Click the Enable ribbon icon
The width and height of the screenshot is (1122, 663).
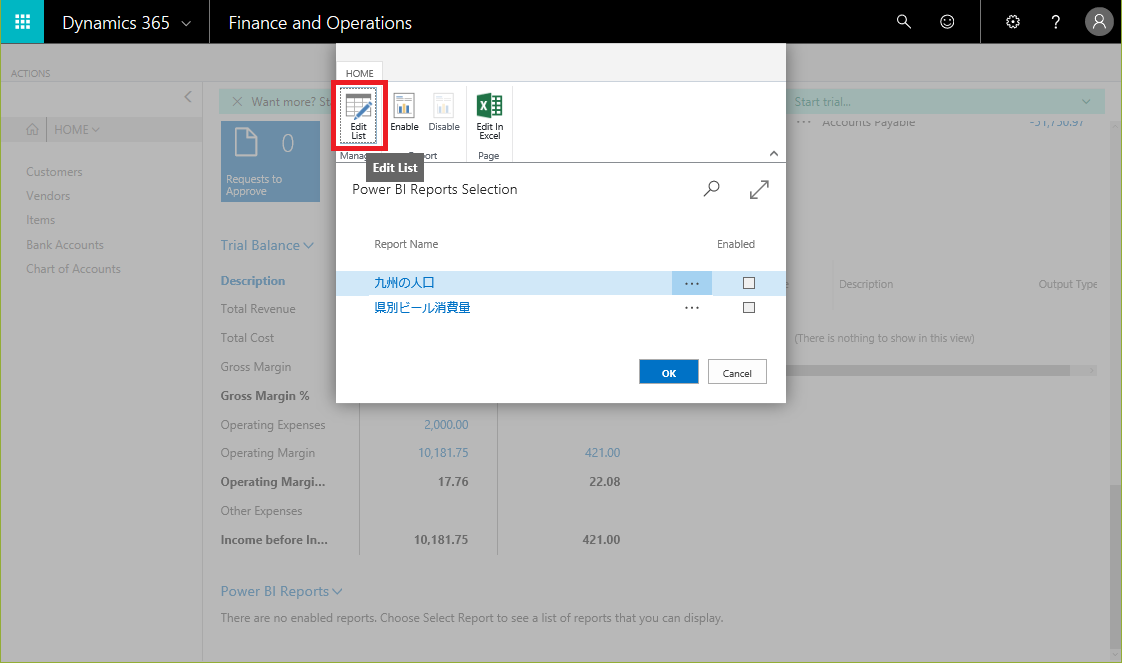tap(404, 113)
